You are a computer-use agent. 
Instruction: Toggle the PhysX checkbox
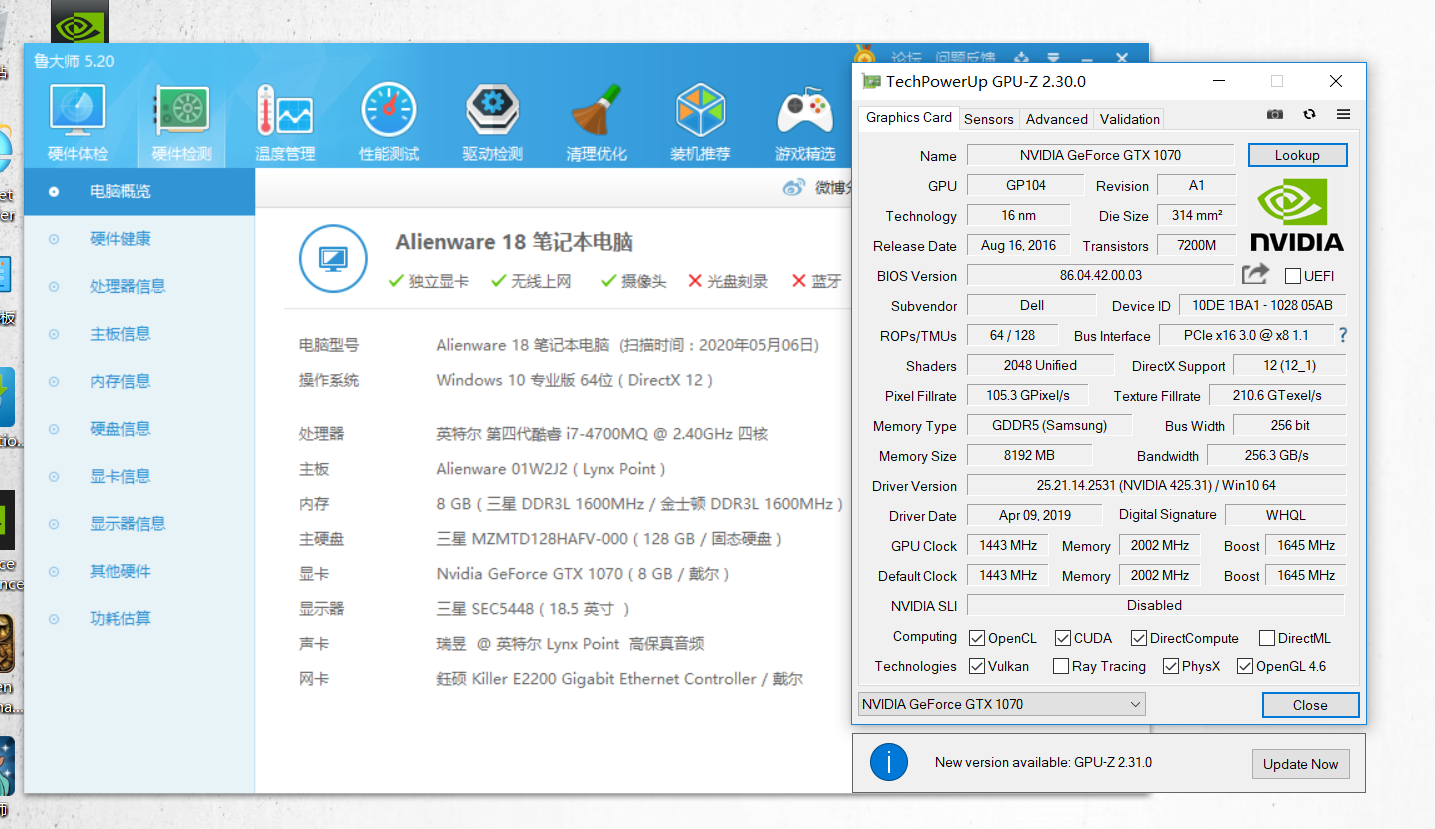click(1170, 666)
